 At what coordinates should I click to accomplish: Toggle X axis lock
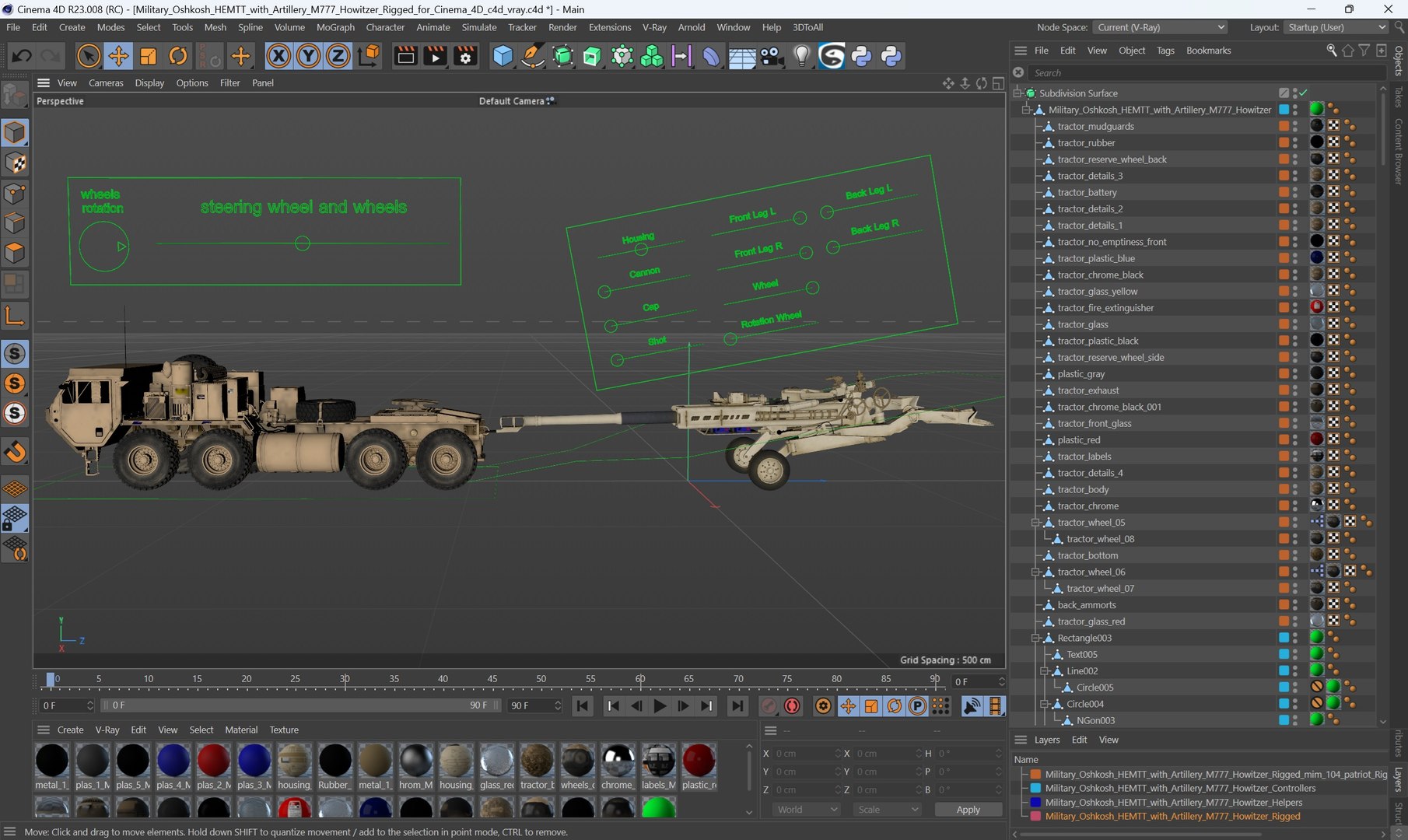[278, 56]
